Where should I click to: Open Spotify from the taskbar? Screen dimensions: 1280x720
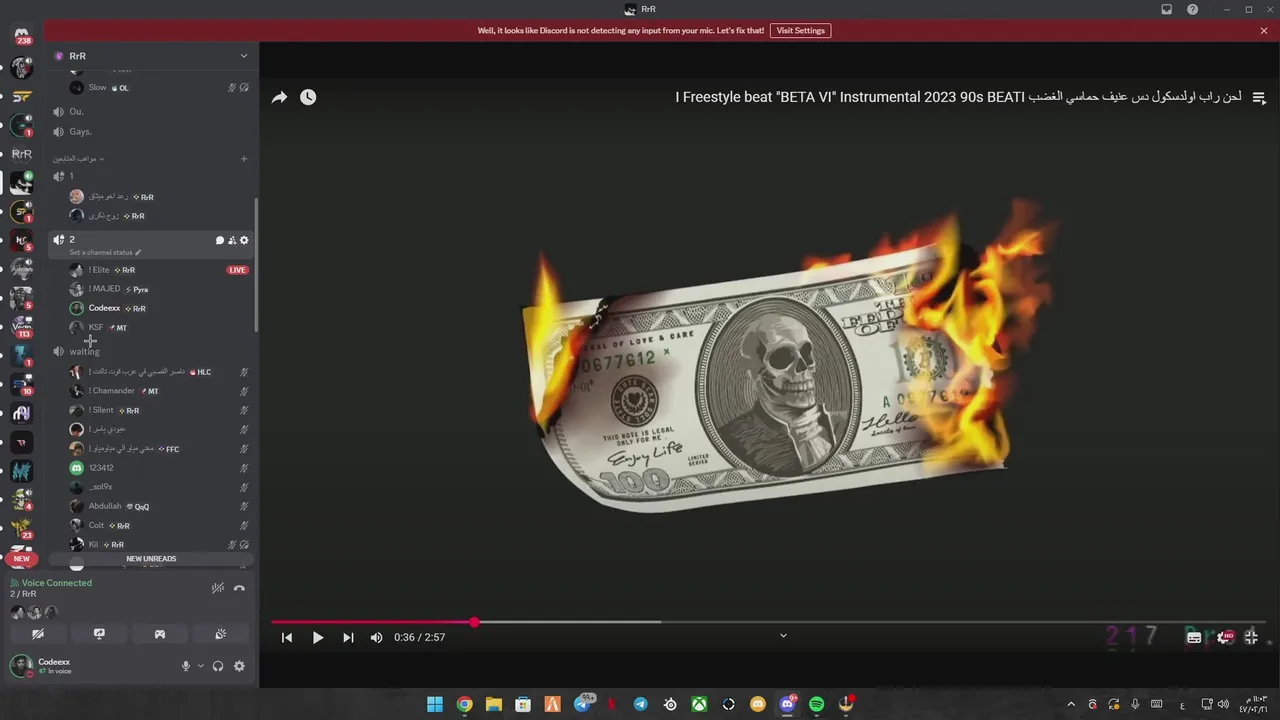click(817, 704)
